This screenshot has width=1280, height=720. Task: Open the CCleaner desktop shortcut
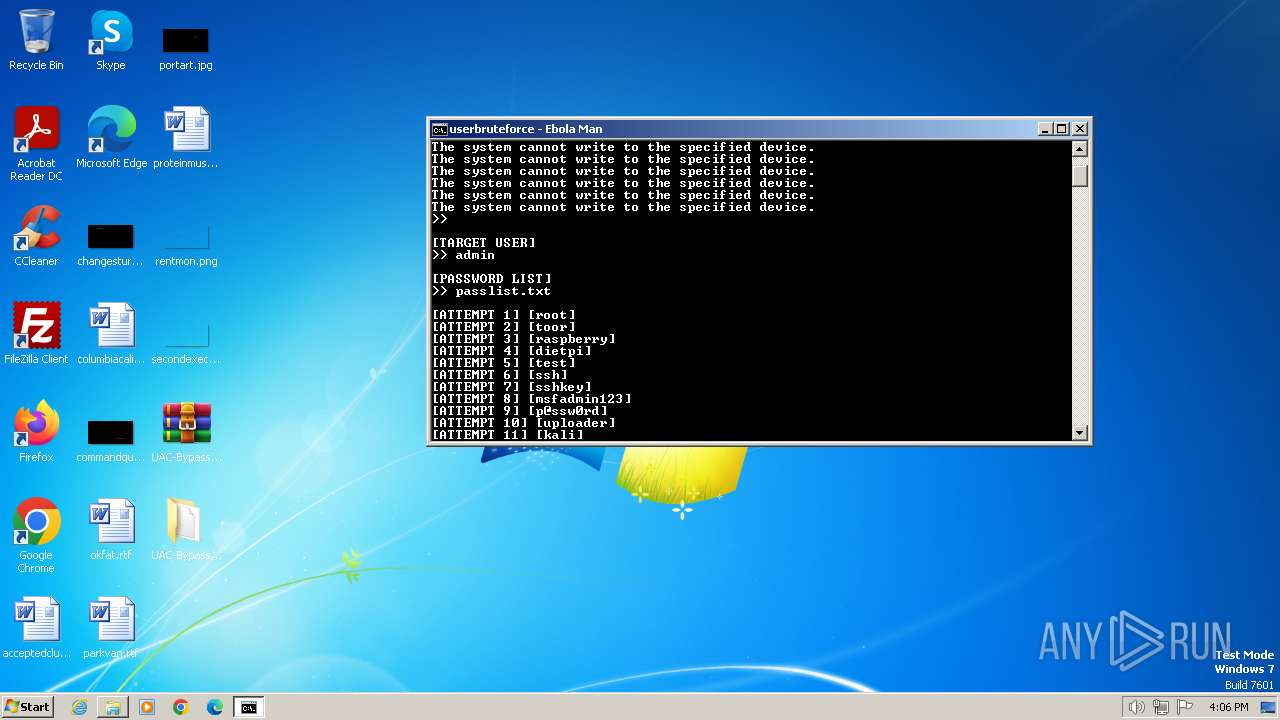point(36,236)
